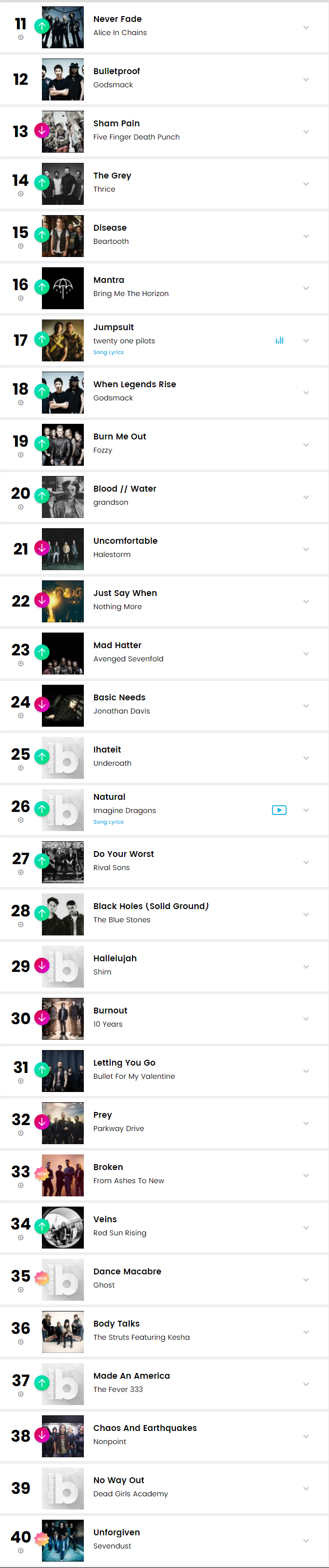The image size is (329, 1568).
Task: Click the green up arrow on Never Fade
Action: click(42, 26)
